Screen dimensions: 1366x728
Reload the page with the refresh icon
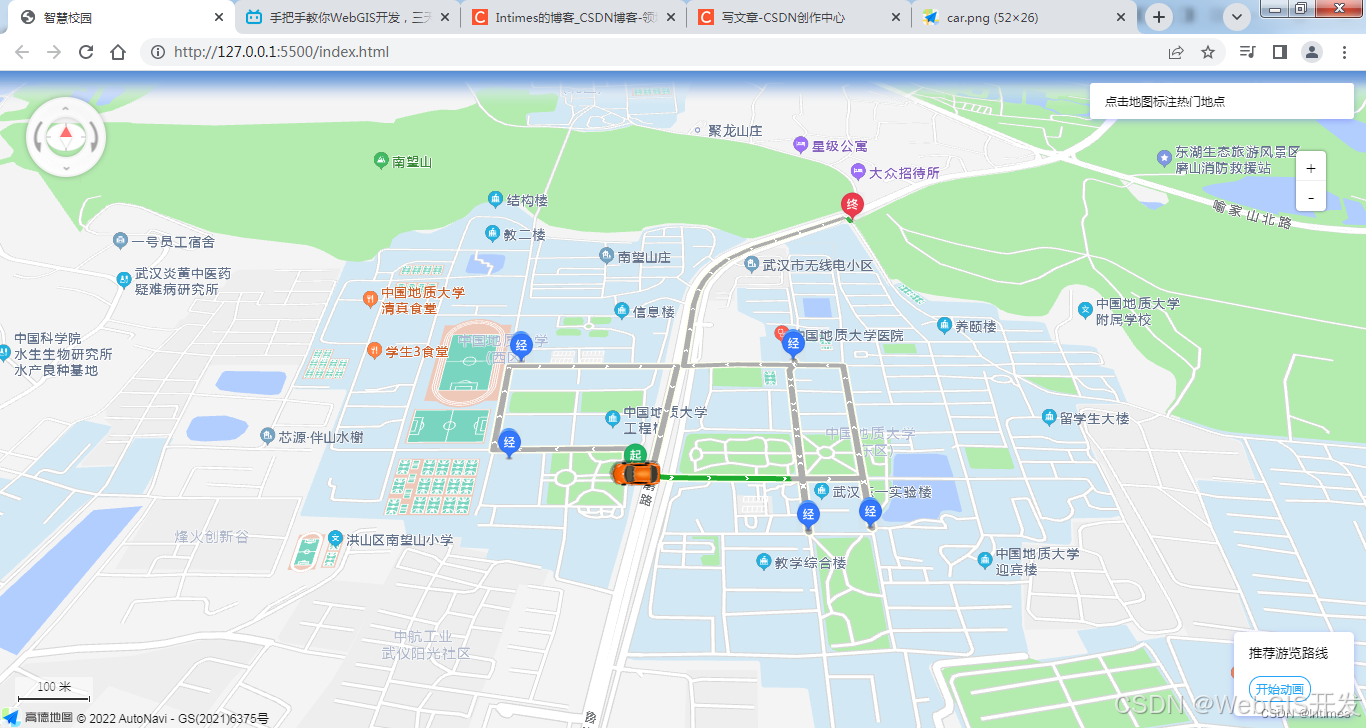(86, 52)
